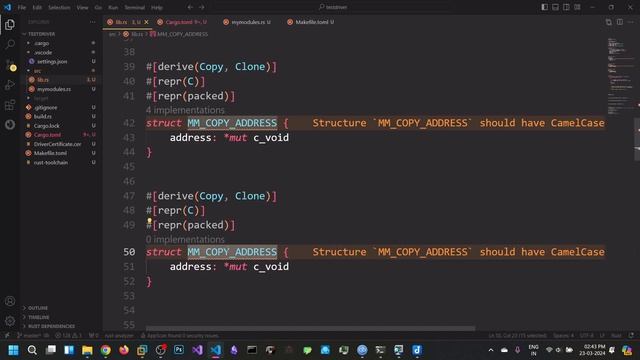Viewport: 640px width, 360px height.
Task: Click the command center search field
Action: click(x=333, y=7)
